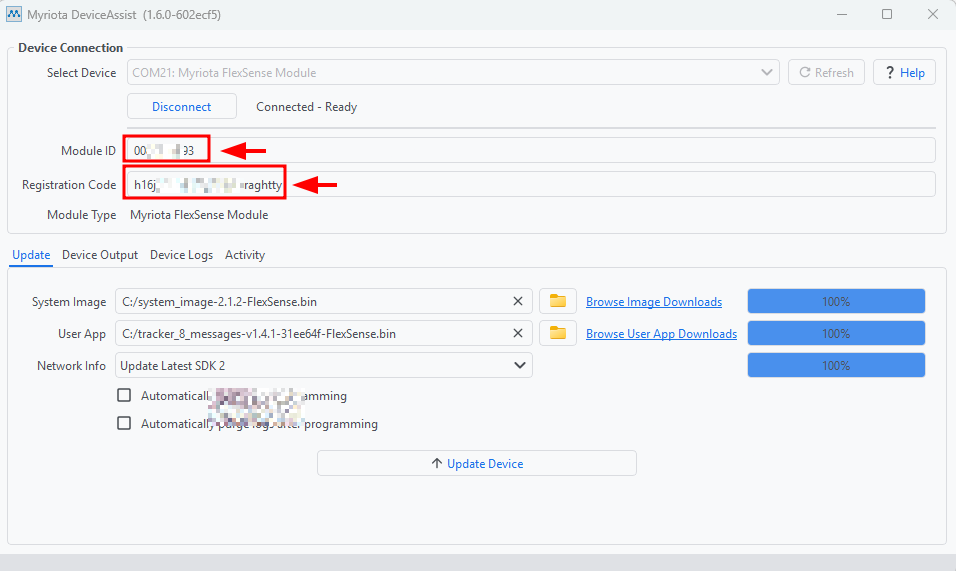
Task: Clear the User App file path
Action: pyautogui.click(x=518, y=333)
